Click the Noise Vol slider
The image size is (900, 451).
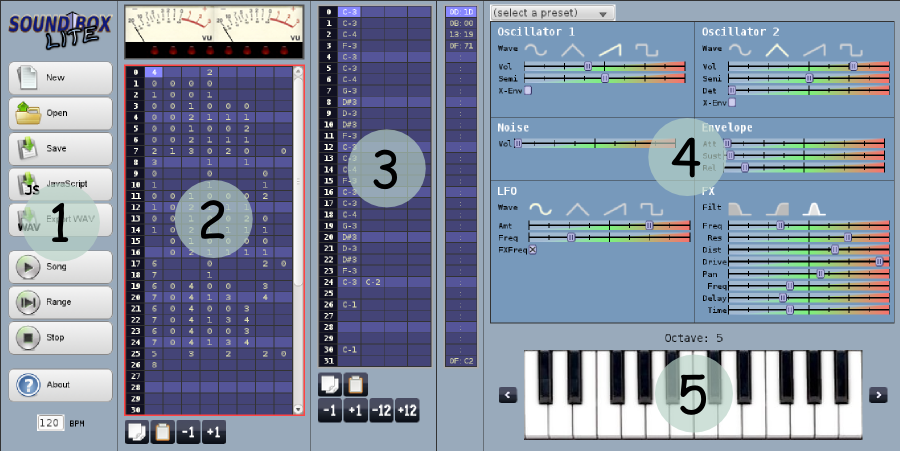tap(594, 143)
